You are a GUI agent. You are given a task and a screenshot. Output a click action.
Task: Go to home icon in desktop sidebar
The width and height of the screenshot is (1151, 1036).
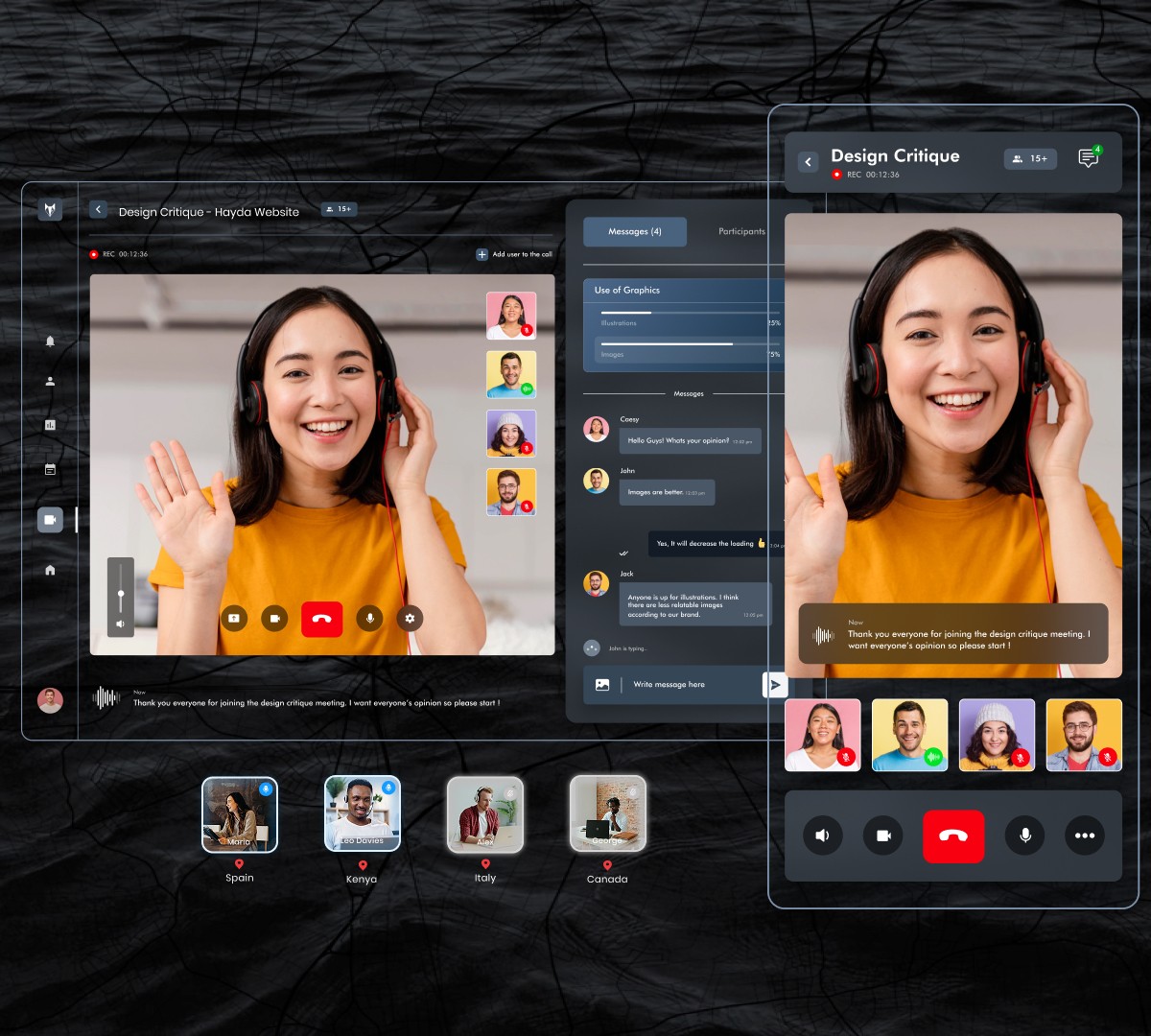(50, 570)
